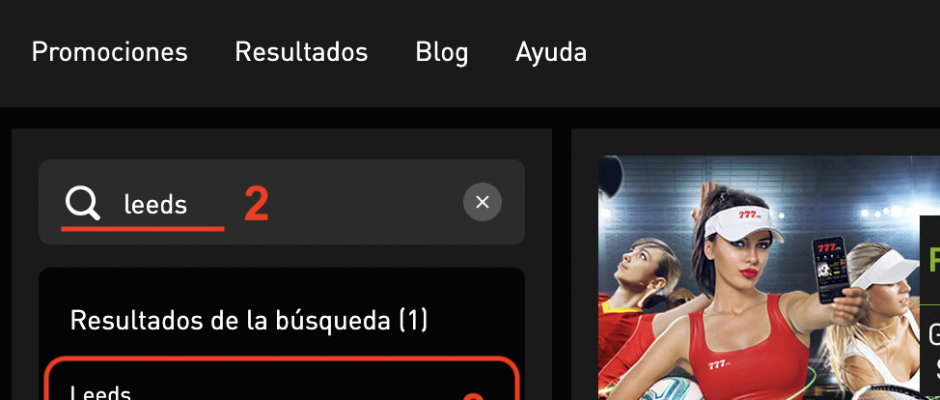
Task: Open the 777 promotional banner image
Action: (x=769, y=278)
